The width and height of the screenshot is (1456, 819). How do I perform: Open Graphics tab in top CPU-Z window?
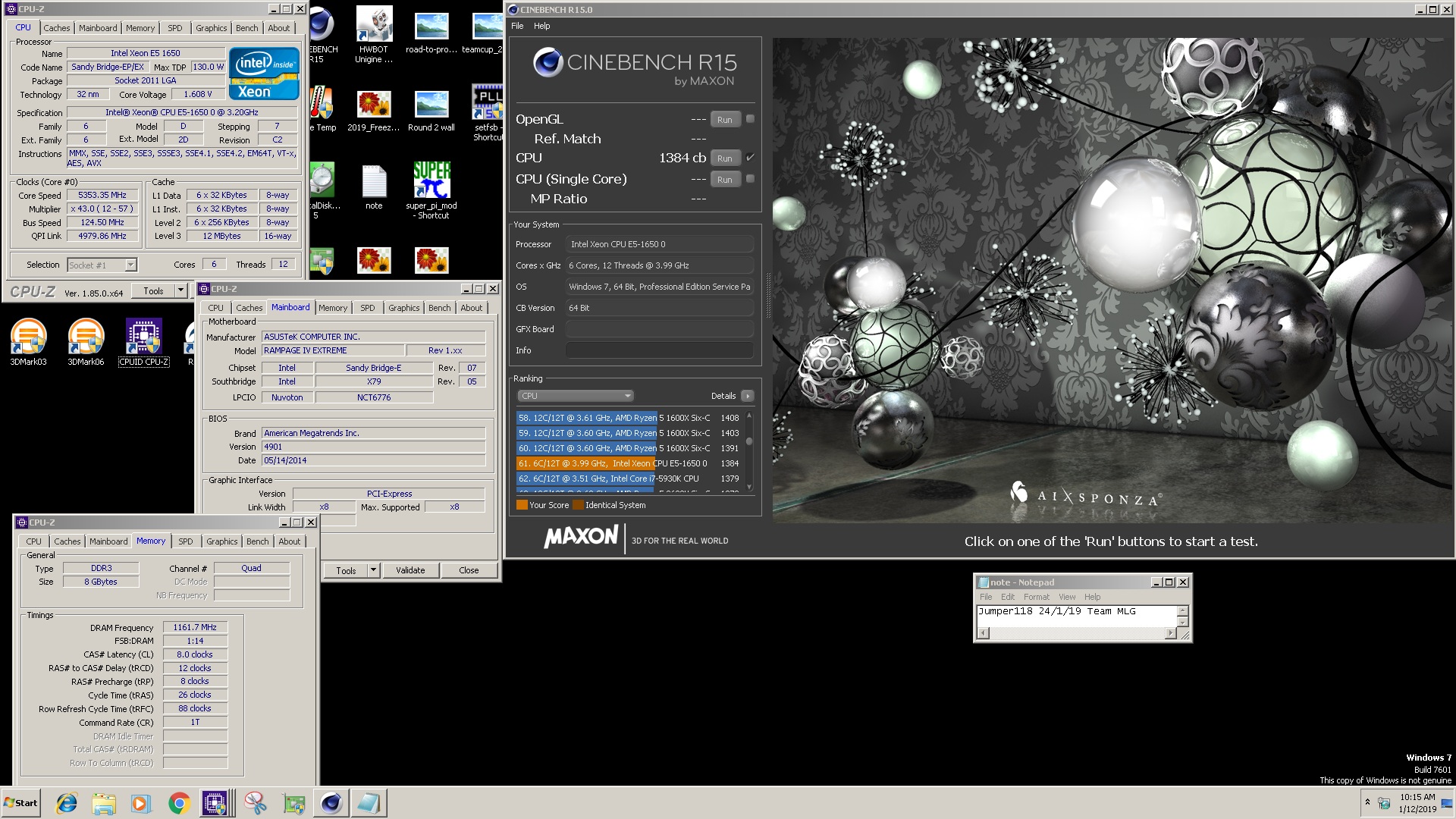pos(211,28)
